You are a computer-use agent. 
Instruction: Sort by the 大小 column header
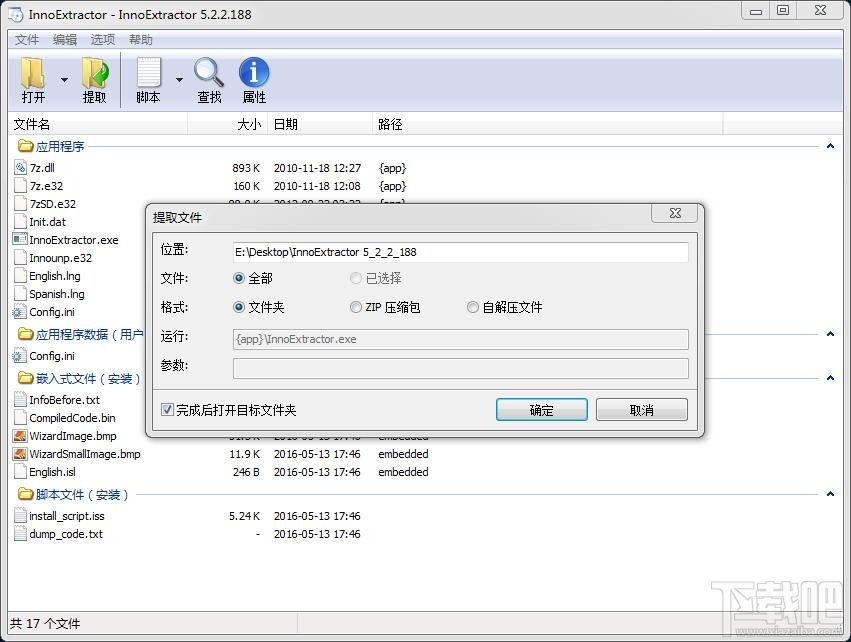pos(227,124)
